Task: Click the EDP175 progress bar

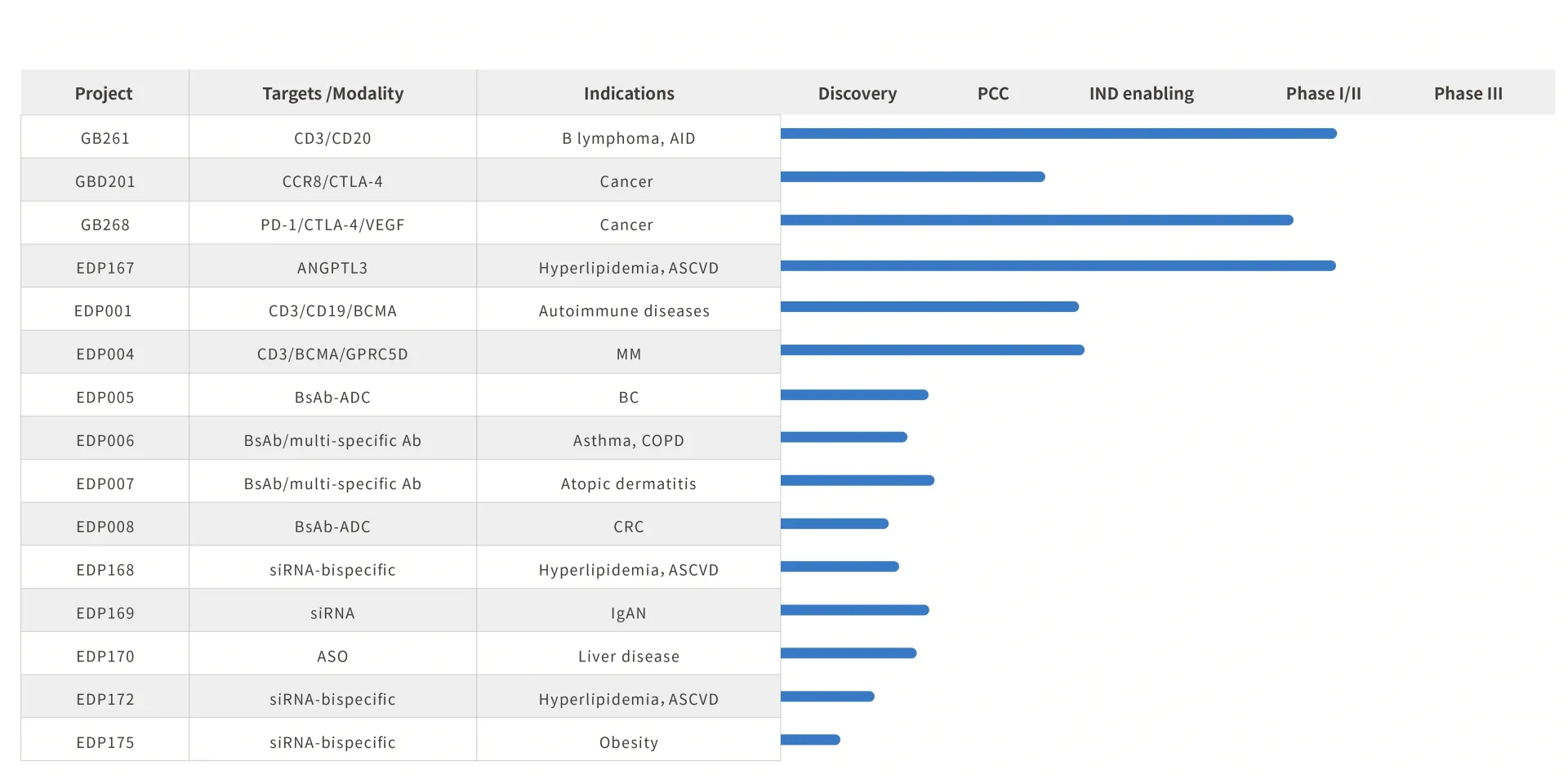Action: (x=810, y=740)
